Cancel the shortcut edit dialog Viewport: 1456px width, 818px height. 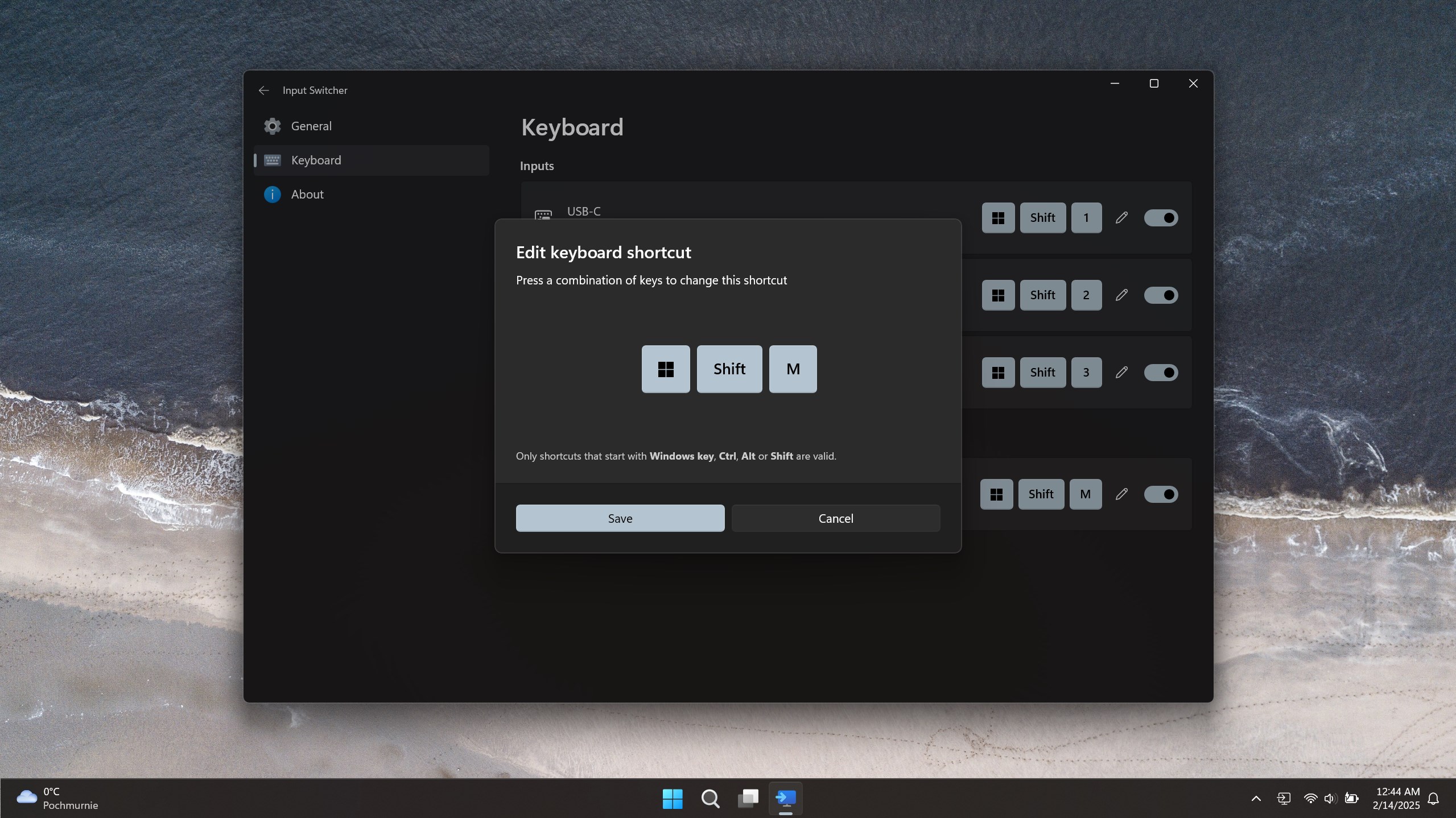click(835, 518)
